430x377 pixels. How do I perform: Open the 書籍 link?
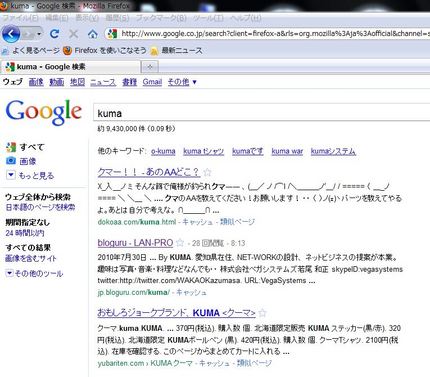point(129,82)
